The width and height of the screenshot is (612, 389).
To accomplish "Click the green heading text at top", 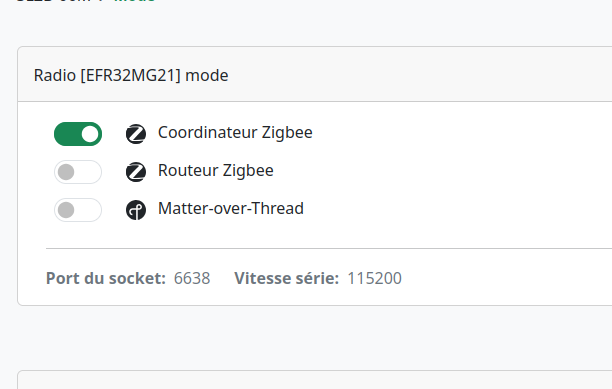I will pos(135,1).
